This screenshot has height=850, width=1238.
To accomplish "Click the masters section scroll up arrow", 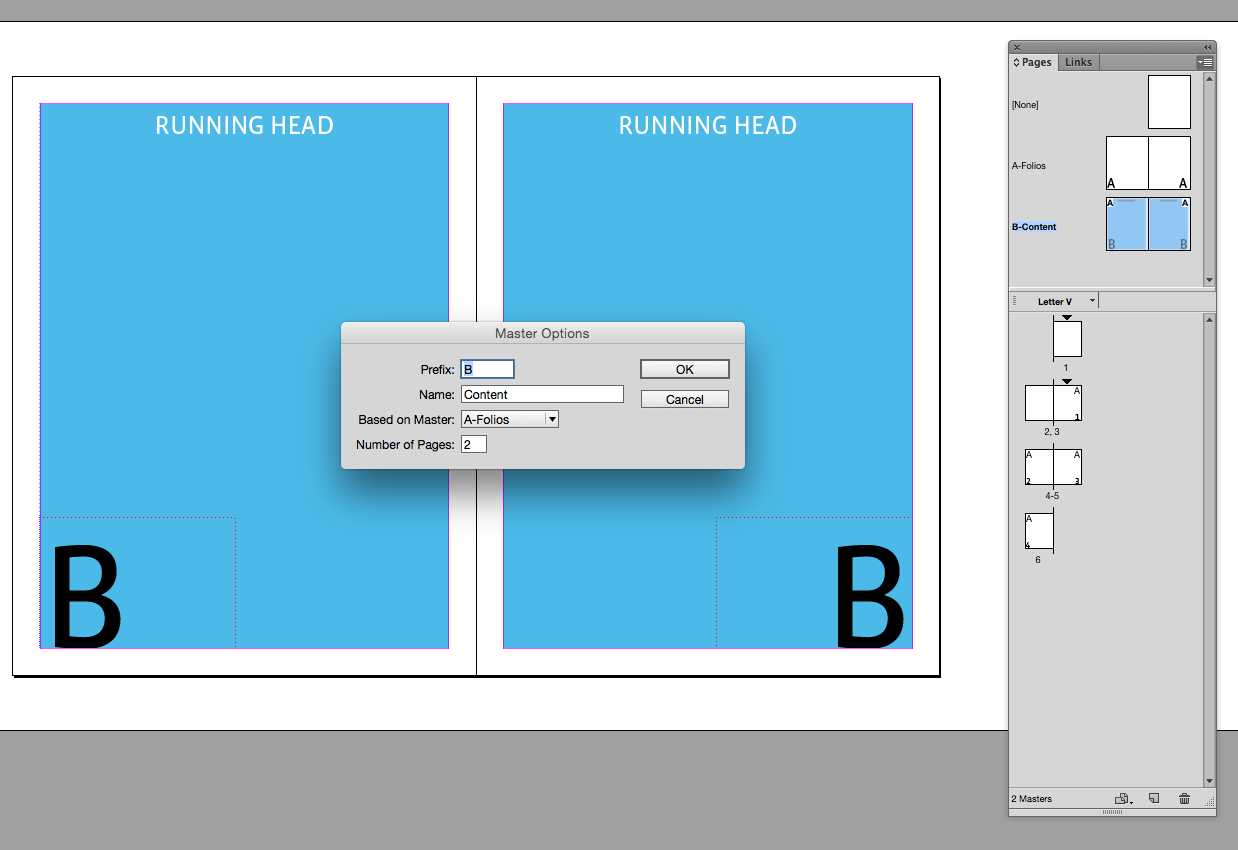I will pos(1209,78).
